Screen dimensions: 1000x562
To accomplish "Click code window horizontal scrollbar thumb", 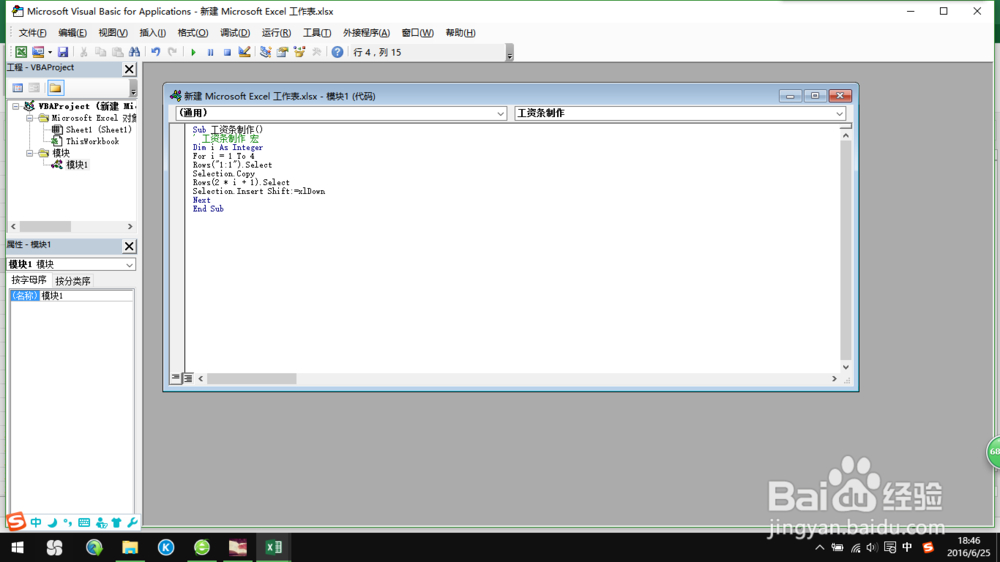I will (251, 379).
